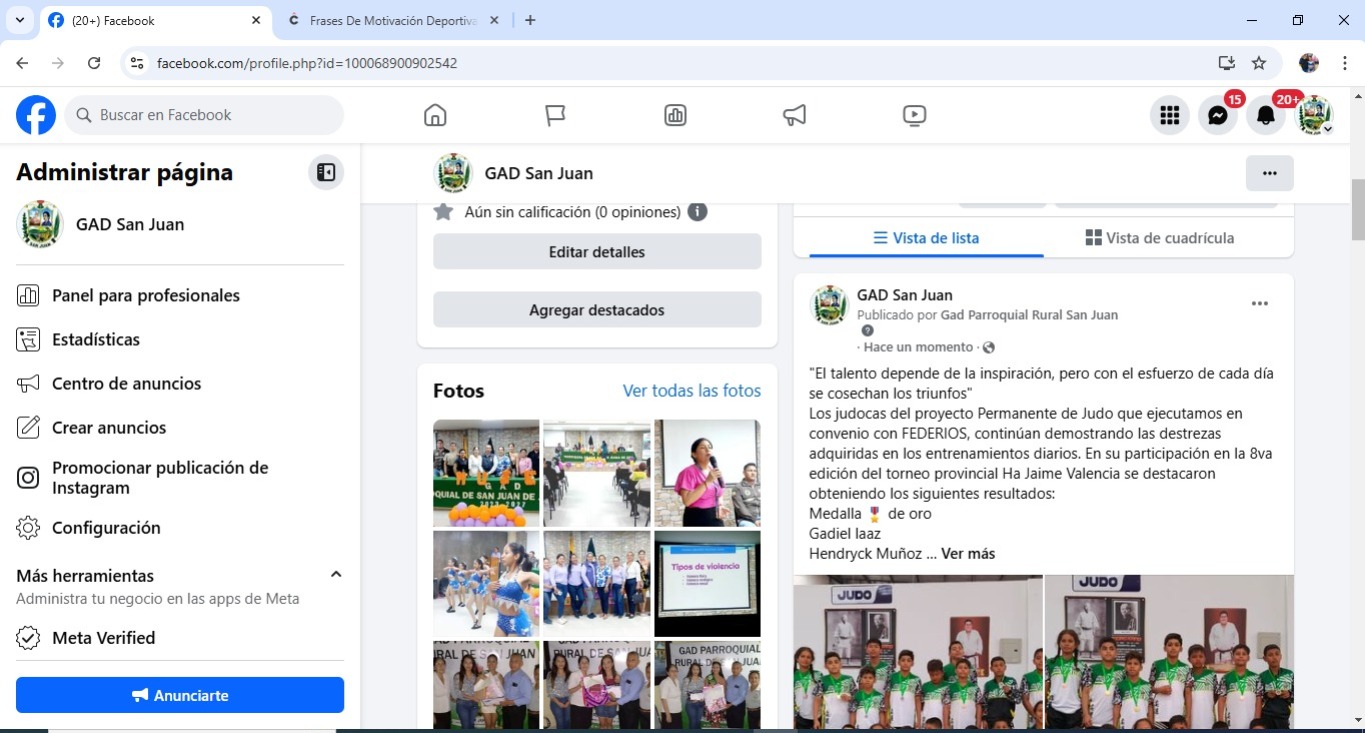Open the ads megaphone icon in top navigation

(794, 116)
